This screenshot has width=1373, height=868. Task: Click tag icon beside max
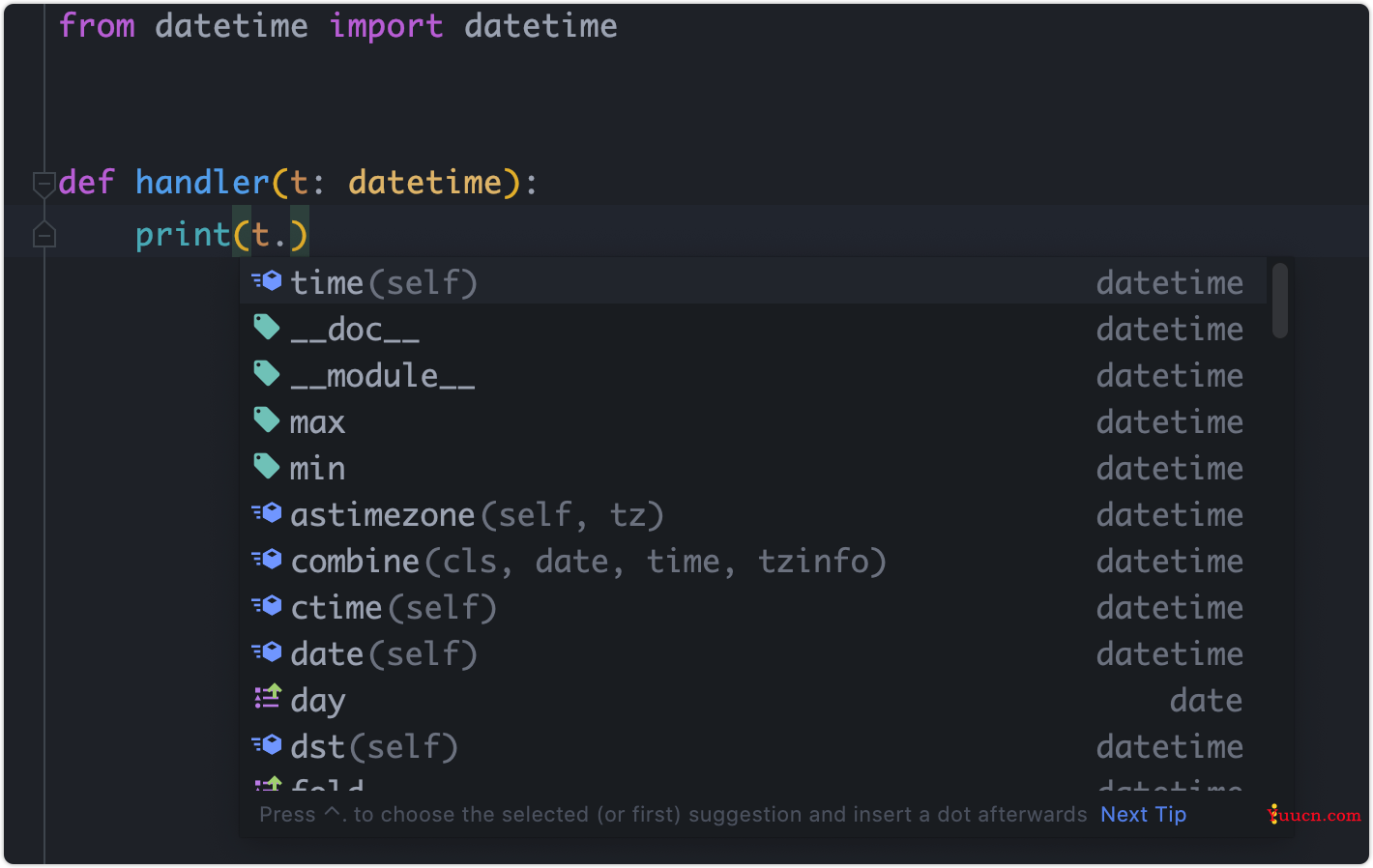[267, 420]
